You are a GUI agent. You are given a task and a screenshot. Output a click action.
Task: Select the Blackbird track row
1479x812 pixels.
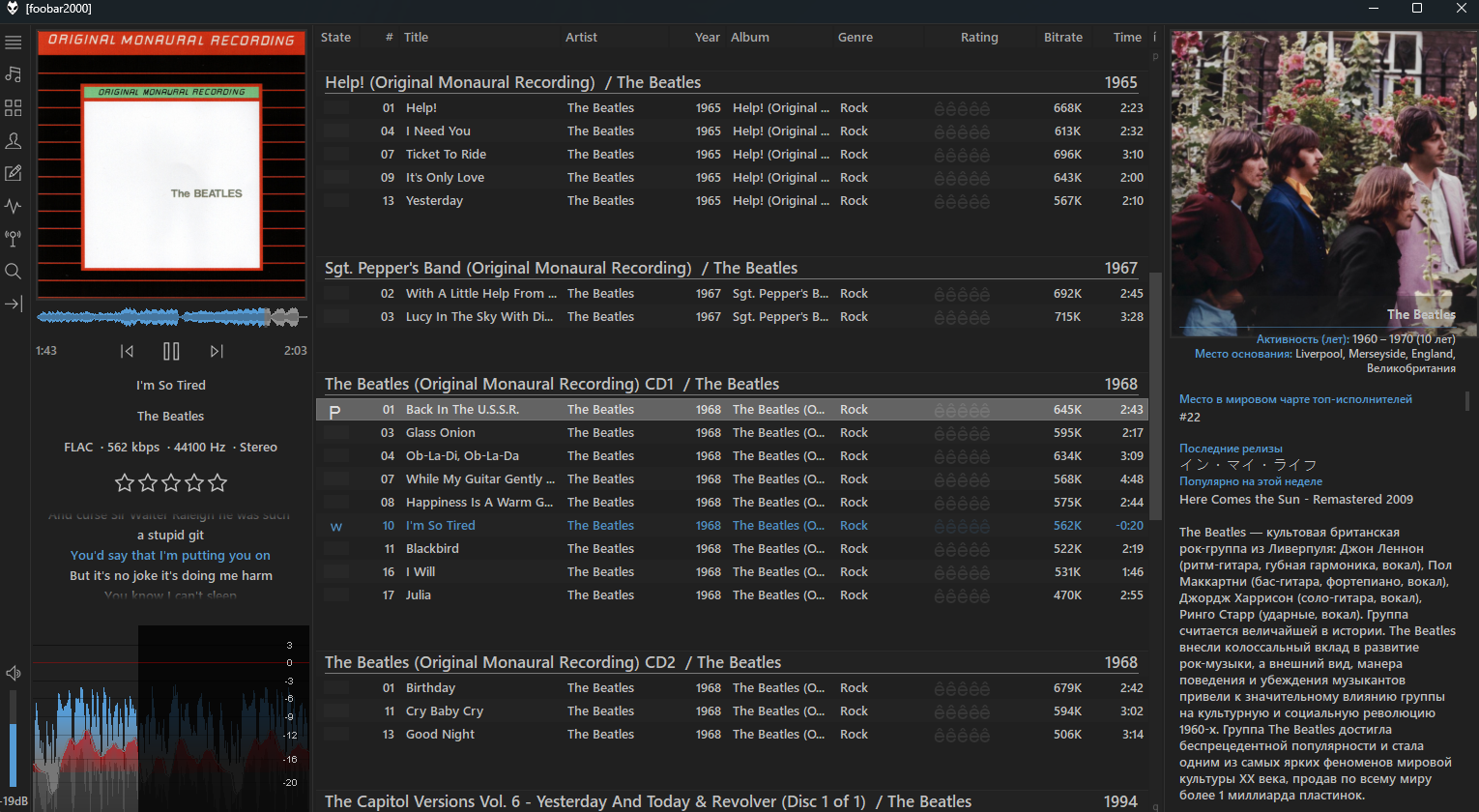733,548
